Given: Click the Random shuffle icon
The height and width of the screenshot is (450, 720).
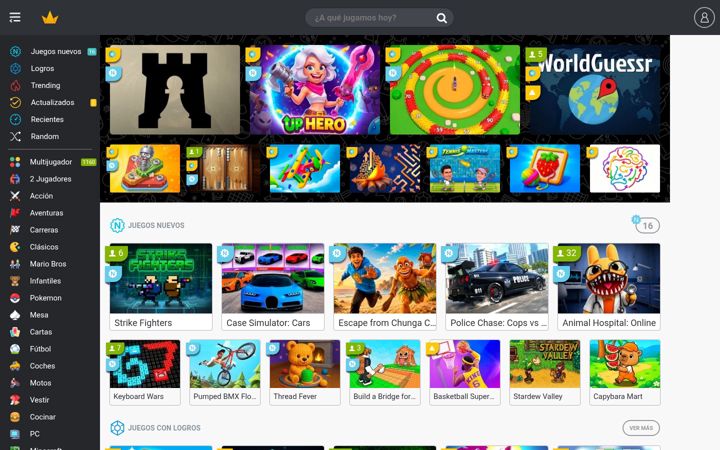Looking at the screenshot, I should [x=16, y=136].
